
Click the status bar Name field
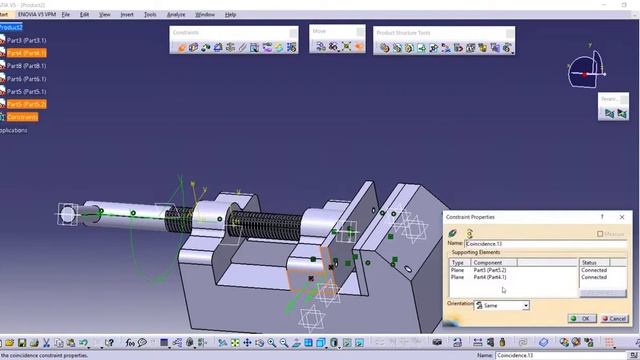[561, 355]
